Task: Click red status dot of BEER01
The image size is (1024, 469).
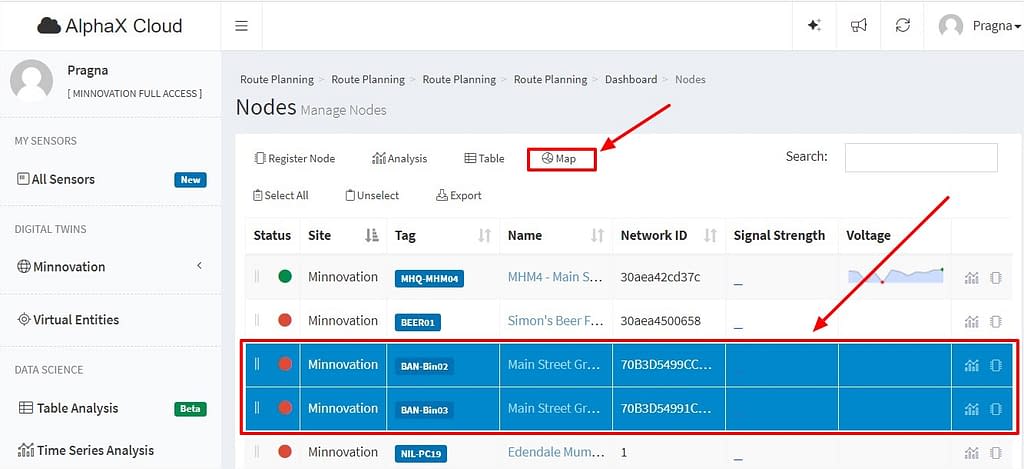Action: pyautogui.click(x=285, y=320)
